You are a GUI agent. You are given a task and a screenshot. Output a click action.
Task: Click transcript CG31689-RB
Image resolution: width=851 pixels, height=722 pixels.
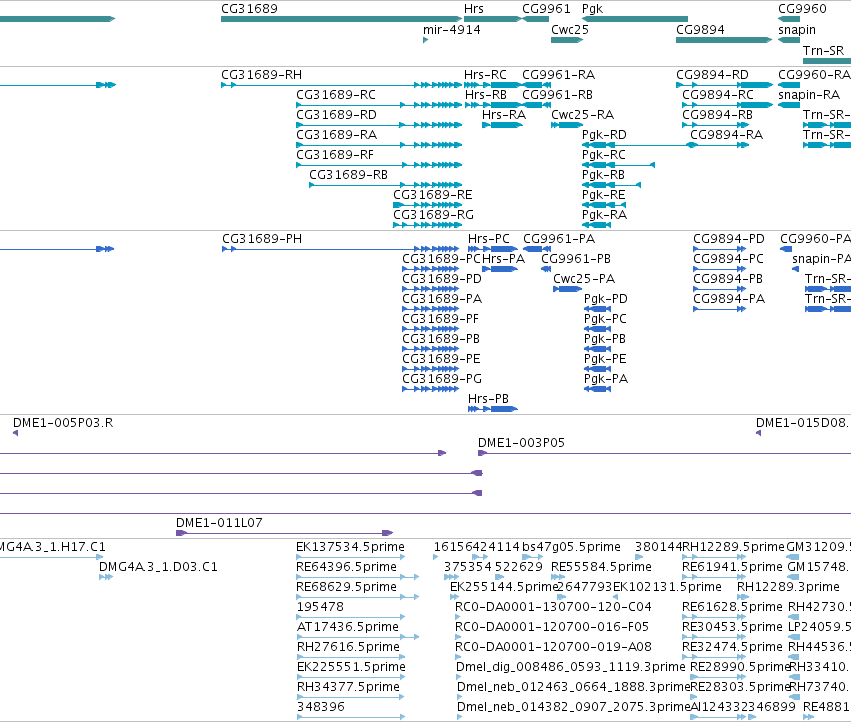pyautogui.click(x=385, y=185)
